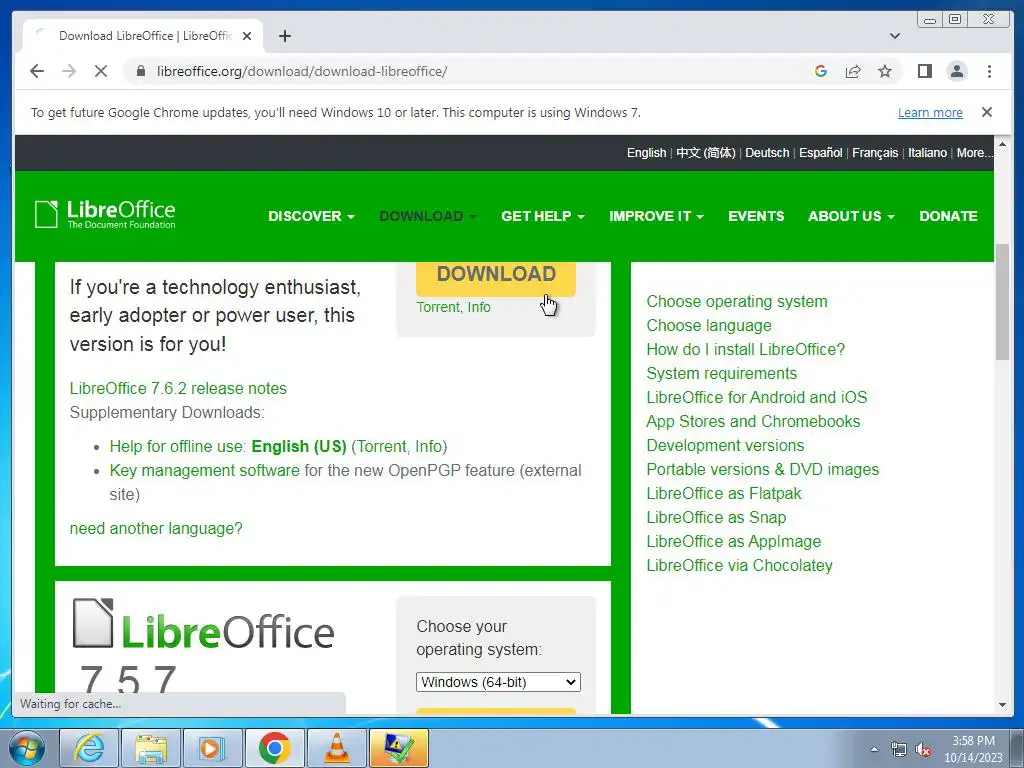Viewport: 1024px width, 768px height.
Task: Open Chrome side panel
Action: [925, 71]
